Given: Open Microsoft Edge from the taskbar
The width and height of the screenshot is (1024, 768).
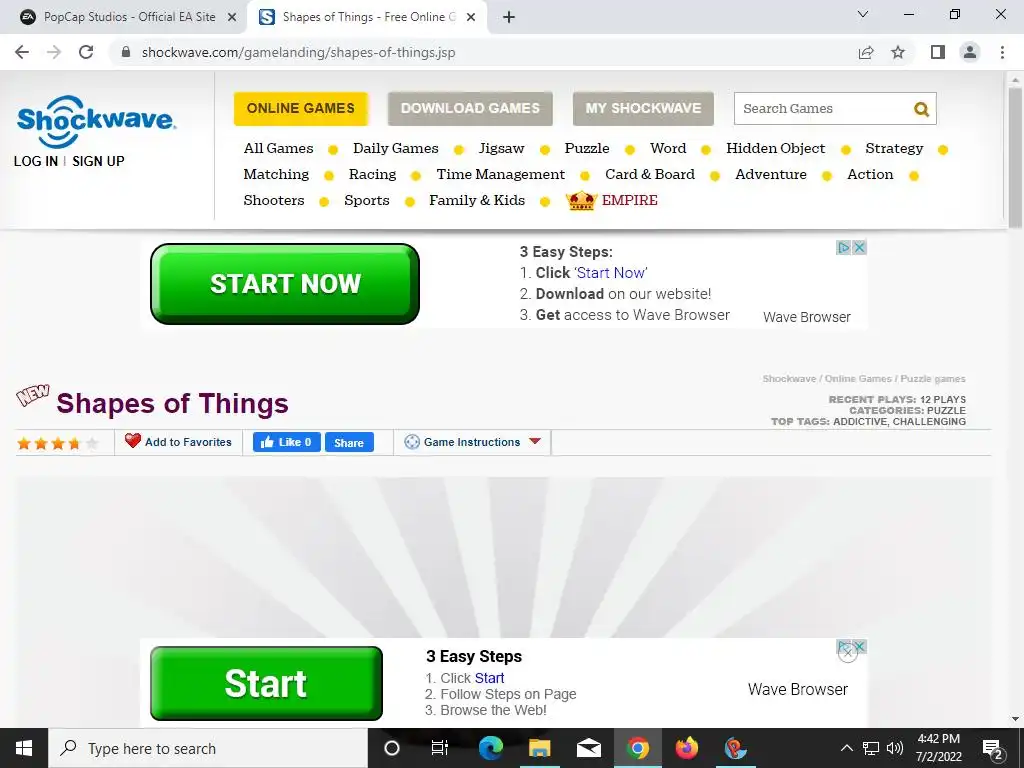Looking at the screenshot, I should click(490, 748).
